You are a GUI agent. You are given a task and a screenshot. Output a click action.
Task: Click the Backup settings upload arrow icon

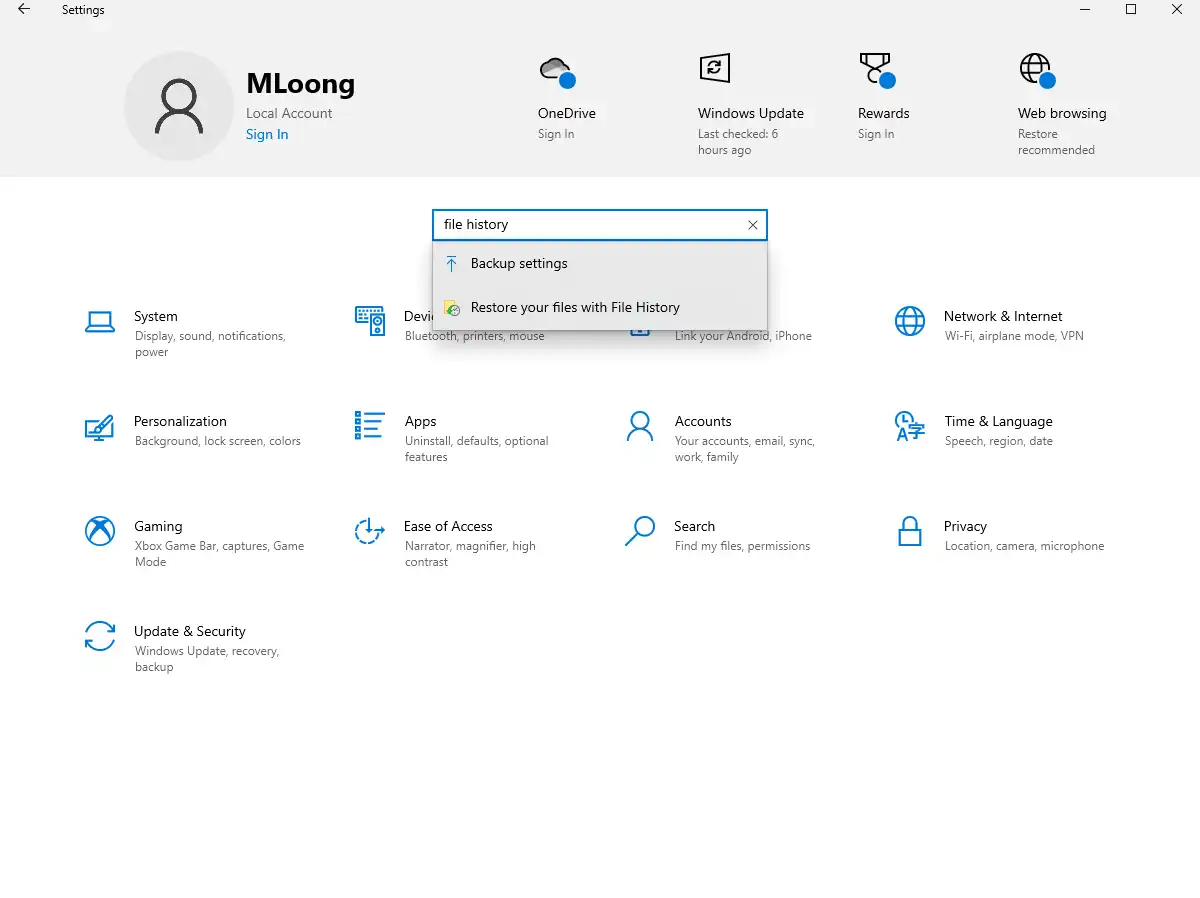point(452,264)
